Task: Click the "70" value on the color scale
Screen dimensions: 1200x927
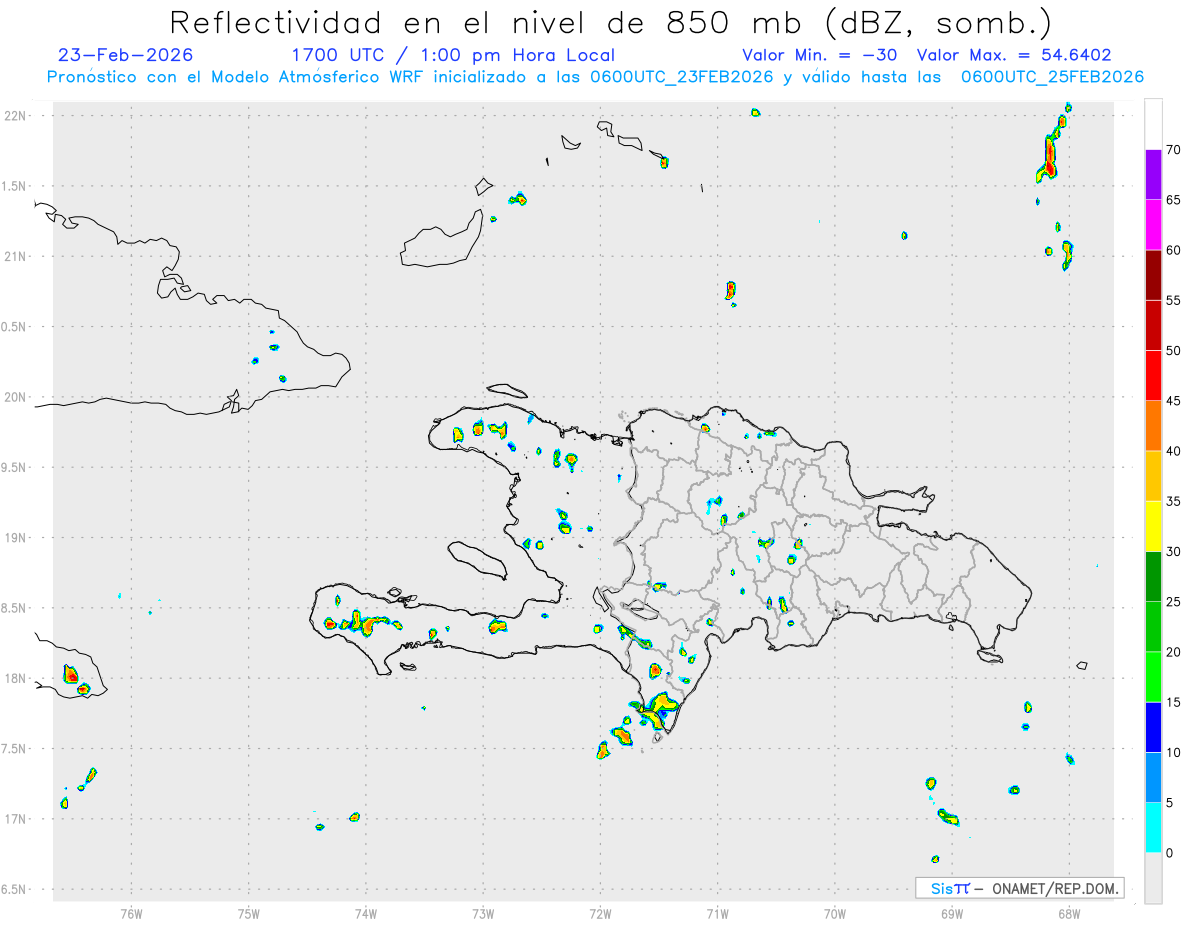Action: coord(1174,150)
